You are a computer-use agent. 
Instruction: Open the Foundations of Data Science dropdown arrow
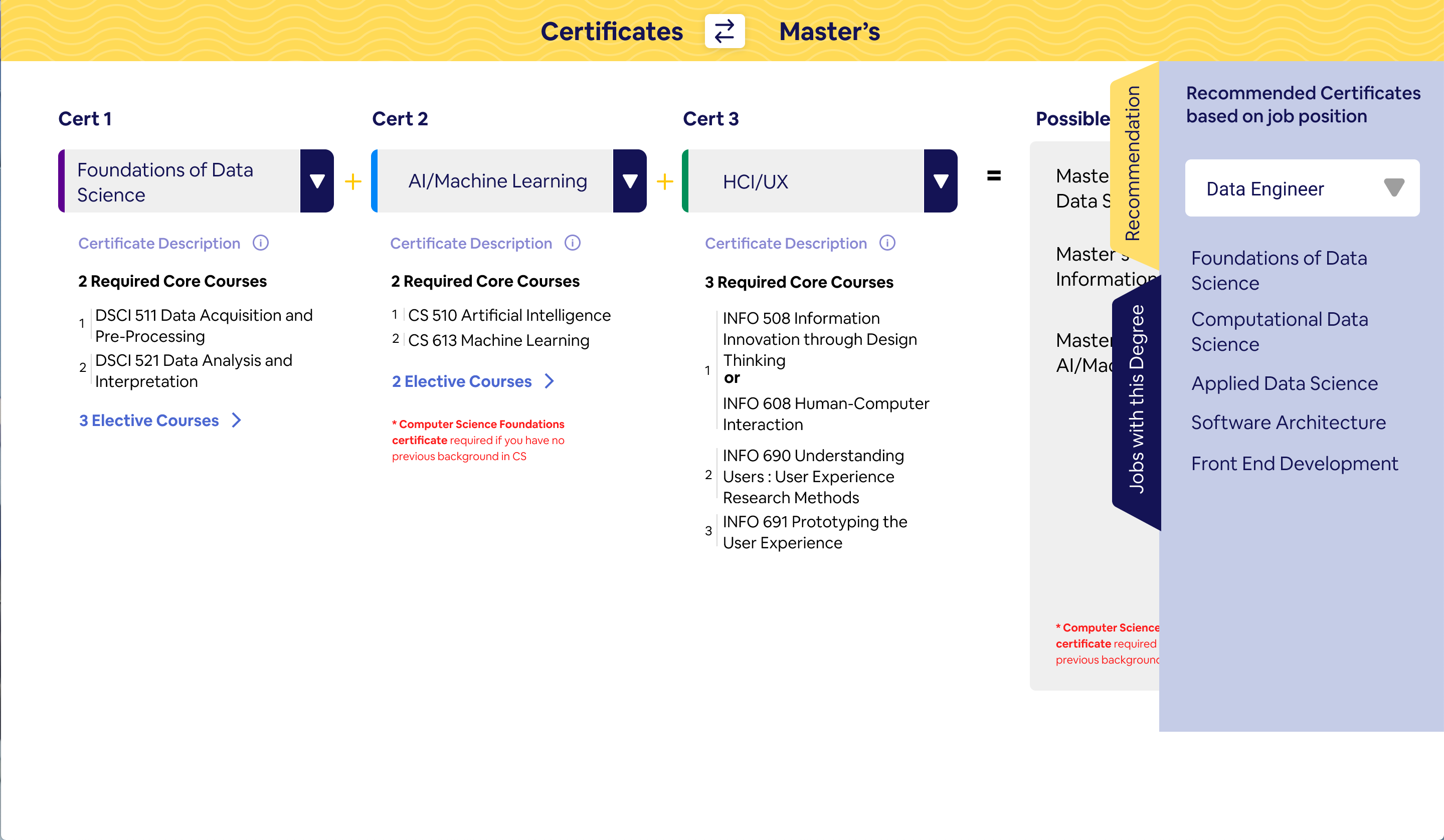point(317,181)
